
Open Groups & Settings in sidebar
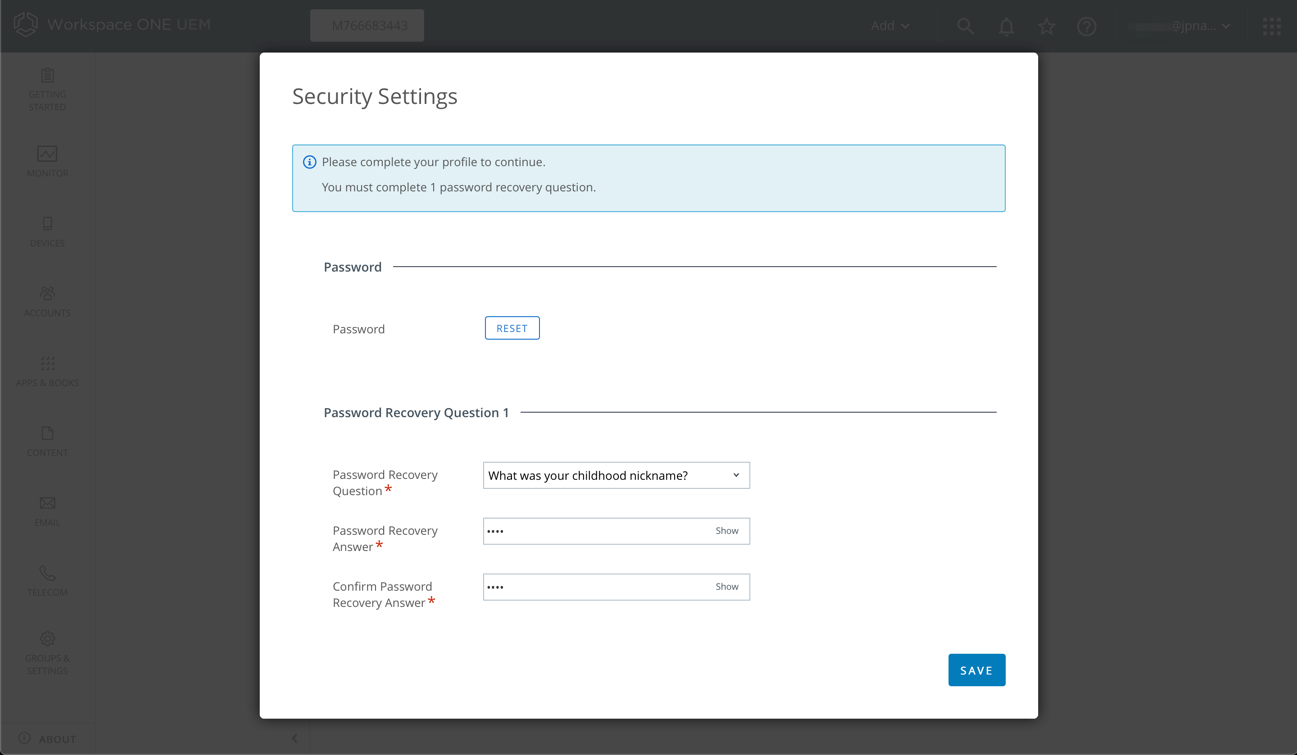(x=47, y=653)
